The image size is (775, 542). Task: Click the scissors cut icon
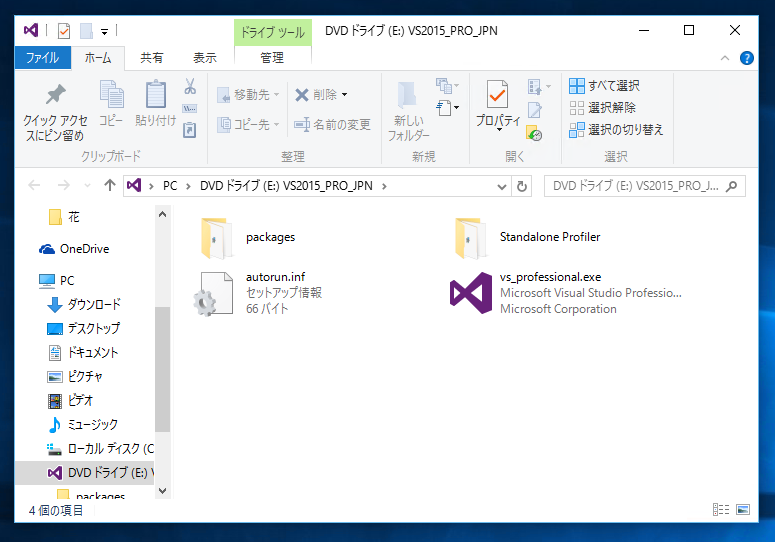point(190,86)
